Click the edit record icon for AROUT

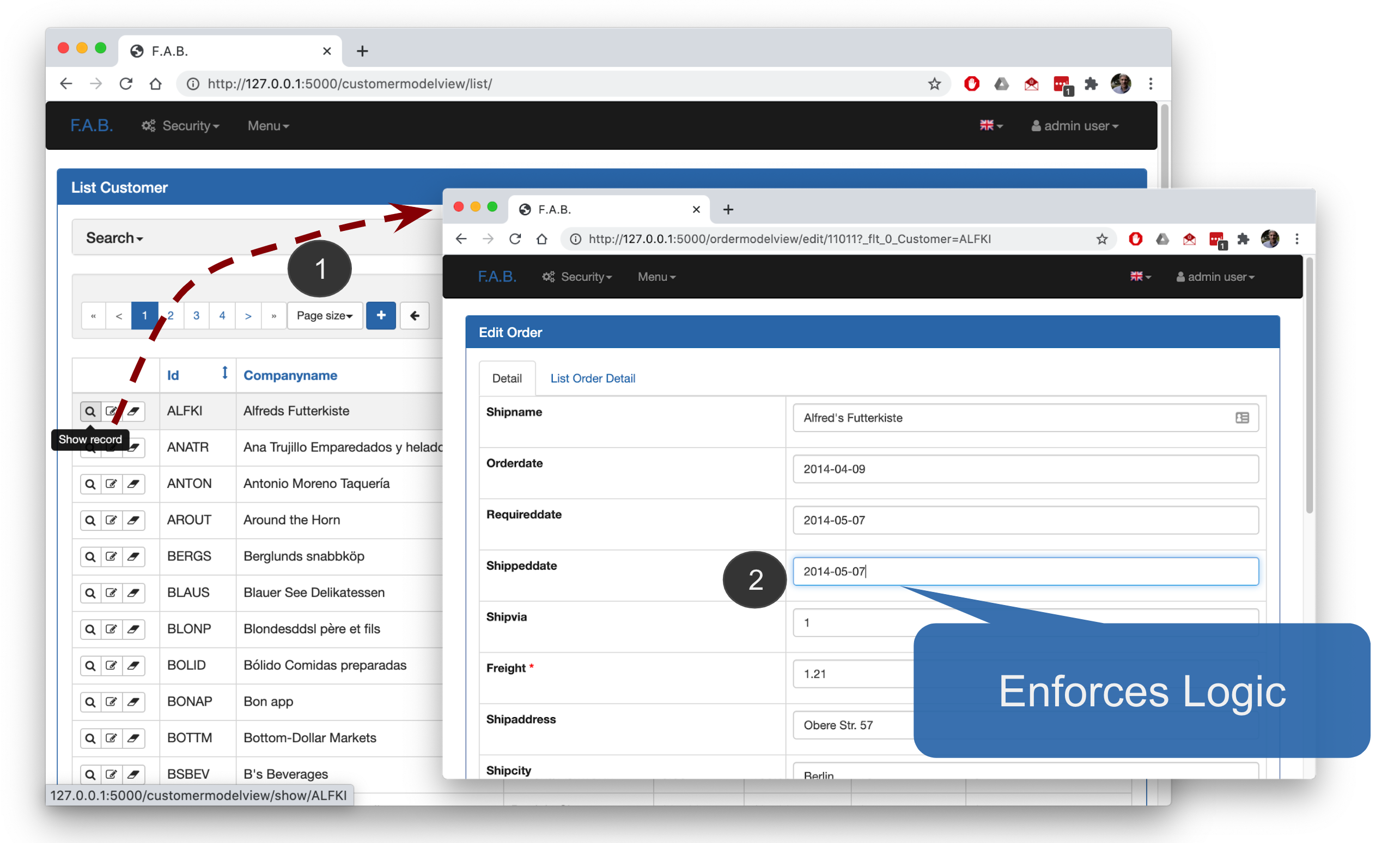click(x=111, y=521)
